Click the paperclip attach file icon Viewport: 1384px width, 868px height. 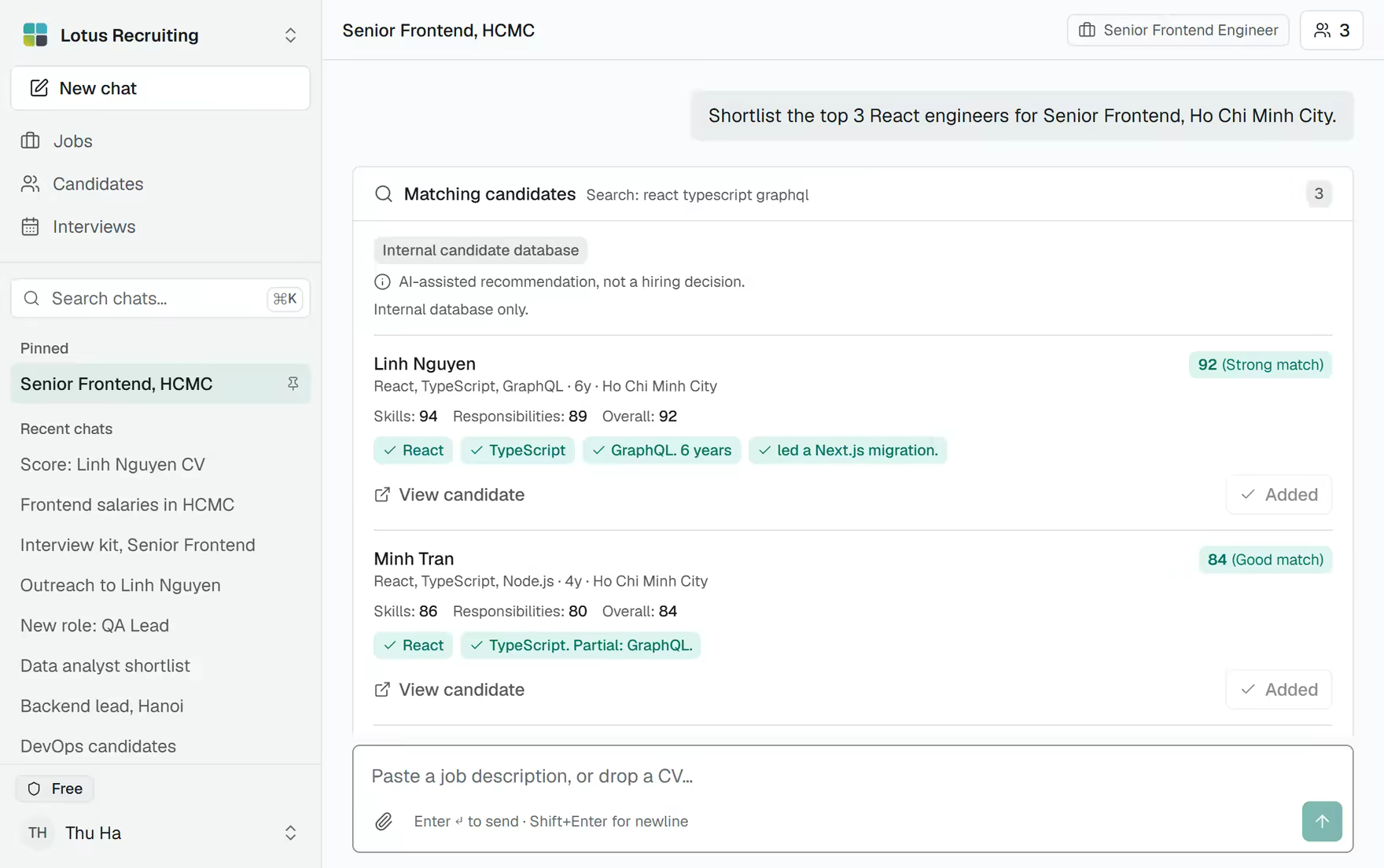[x=384, y=822]
